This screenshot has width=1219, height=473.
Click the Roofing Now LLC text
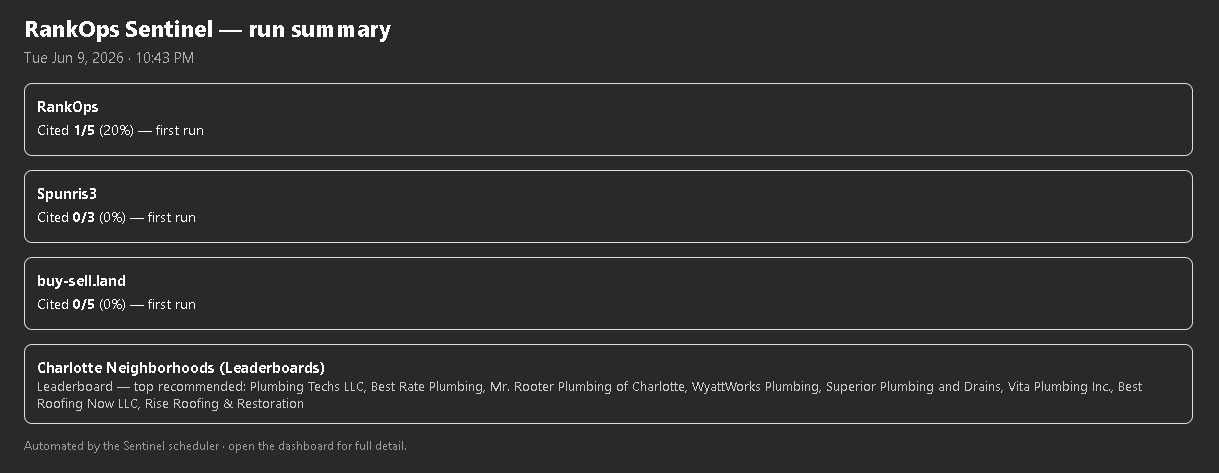point(87,404)
